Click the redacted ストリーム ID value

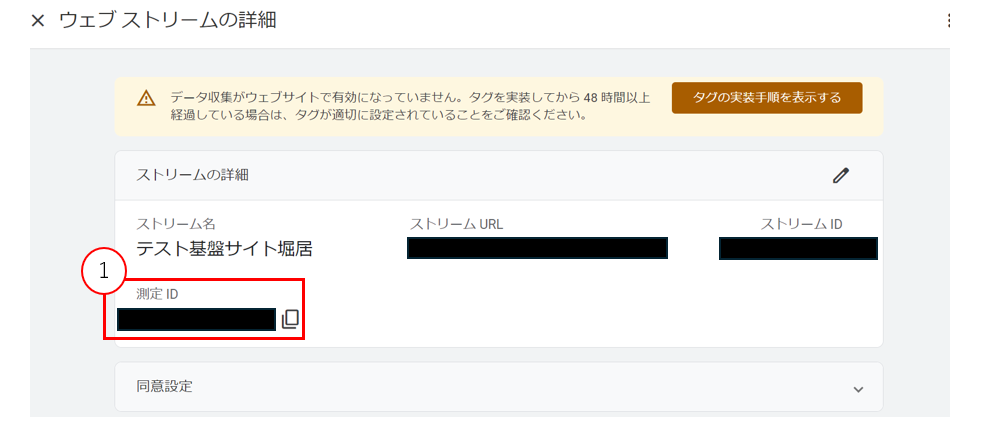point(798,248)
